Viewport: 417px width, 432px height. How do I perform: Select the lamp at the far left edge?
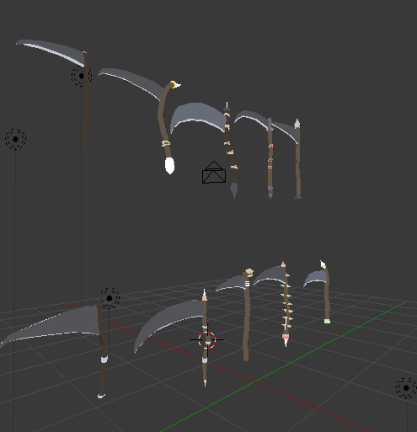point(15,139)
